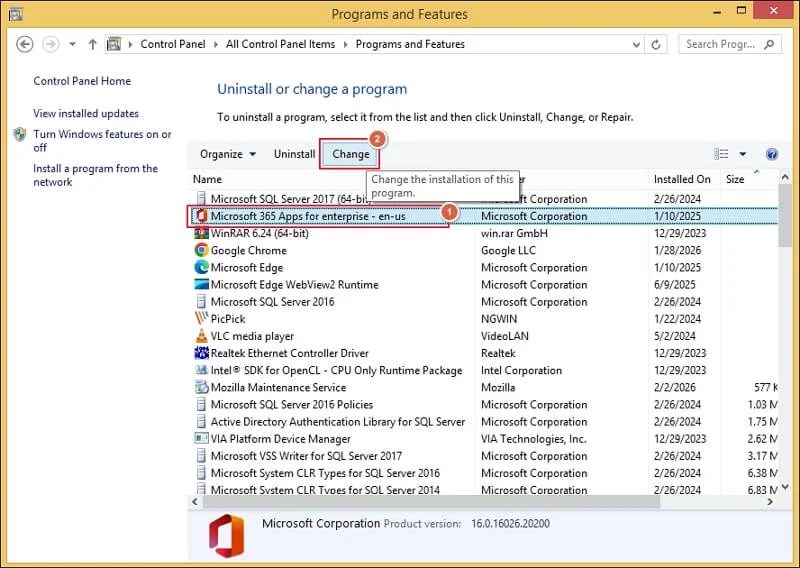Select the Microsoft SQL Server 2016 icon
The width and height of the screenshot is (800, 568).
[x=202, y=302]
